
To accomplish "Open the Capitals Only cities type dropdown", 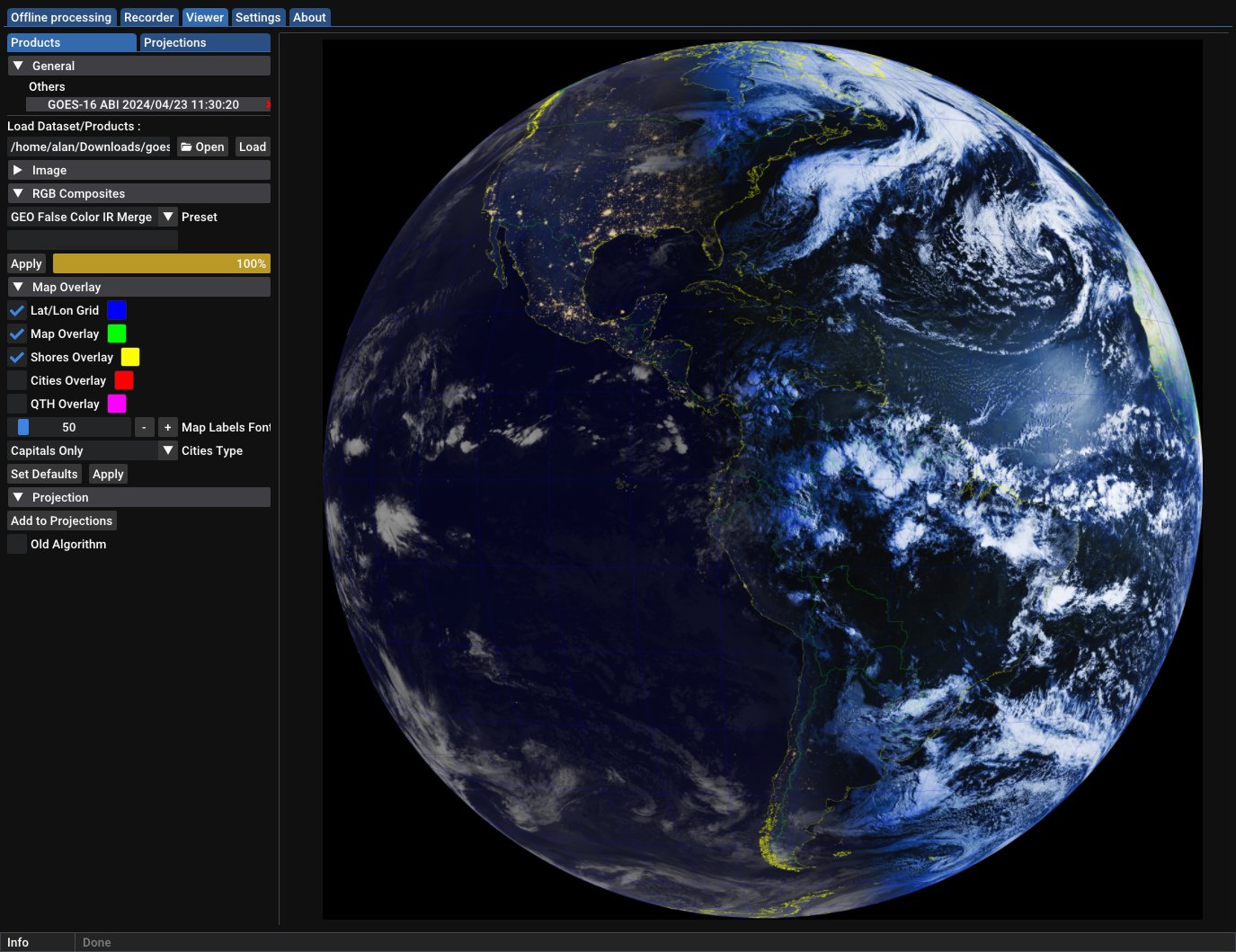I will tap(93, 450).
